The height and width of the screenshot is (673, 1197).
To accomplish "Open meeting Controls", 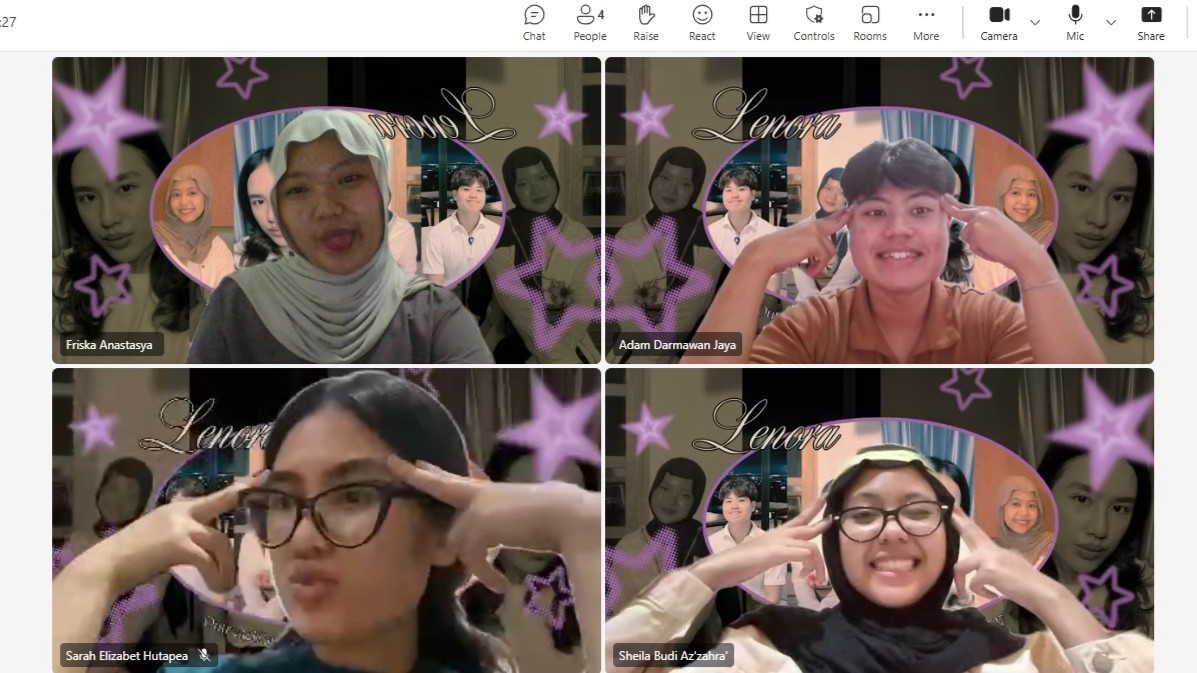I will (814, 23).
